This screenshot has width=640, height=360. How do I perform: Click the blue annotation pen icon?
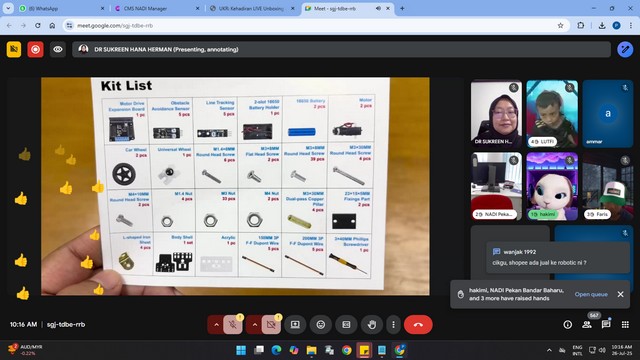[x=625, y=49]
